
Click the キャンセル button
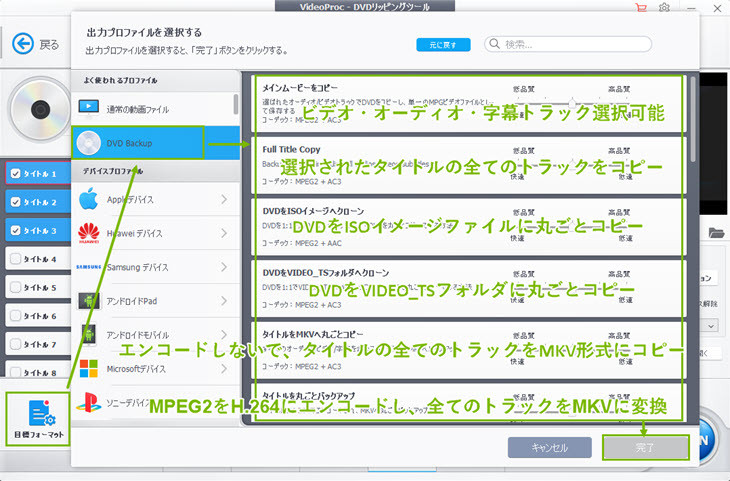point(550,447)
